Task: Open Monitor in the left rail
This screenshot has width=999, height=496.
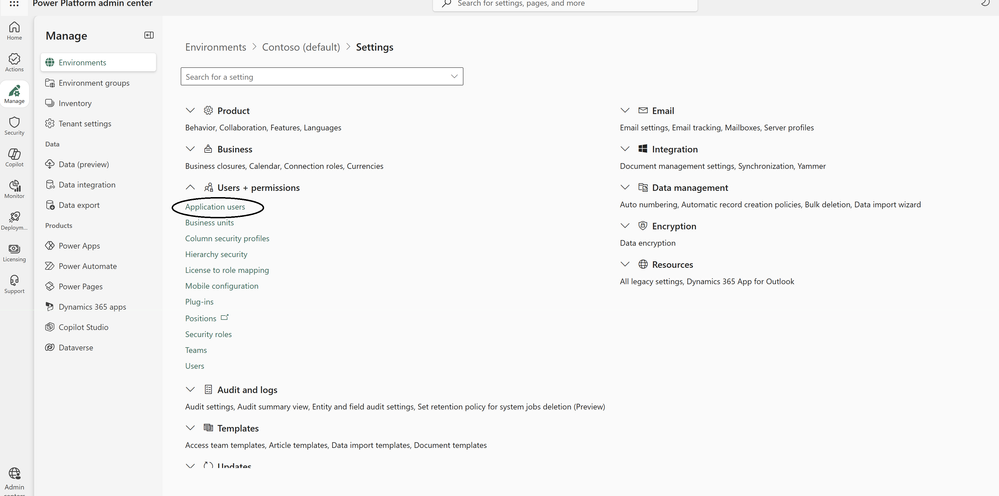Action: tap(14, 189)
